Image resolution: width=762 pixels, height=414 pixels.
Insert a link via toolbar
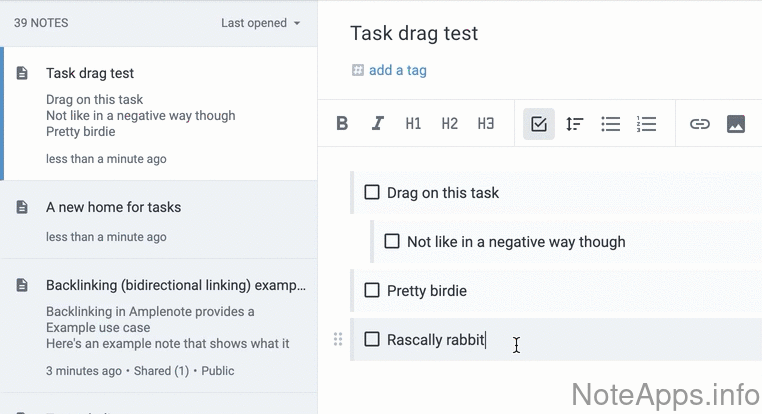(x=700, y=124)
